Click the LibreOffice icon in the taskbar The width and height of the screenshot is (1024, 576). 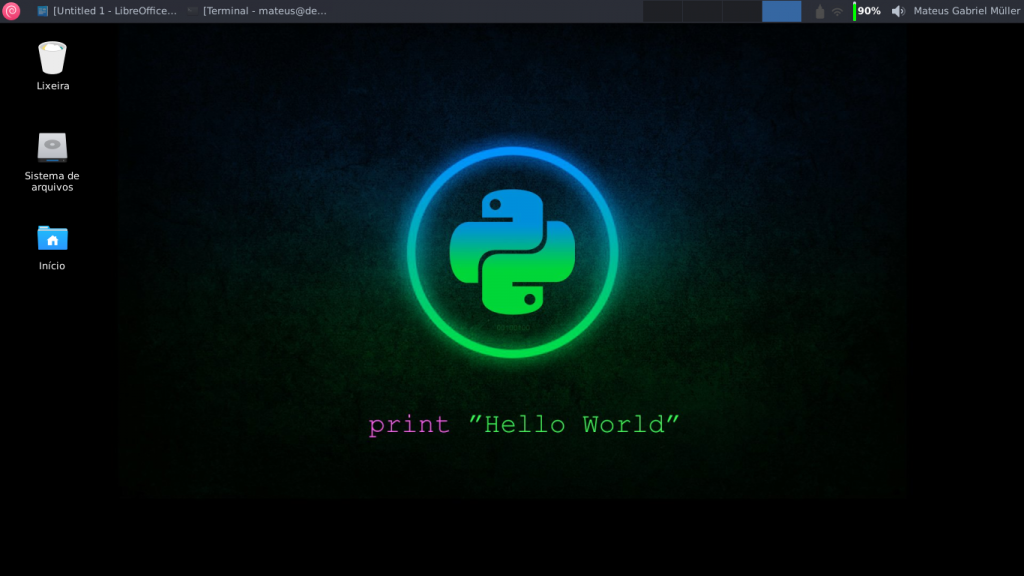43,11
